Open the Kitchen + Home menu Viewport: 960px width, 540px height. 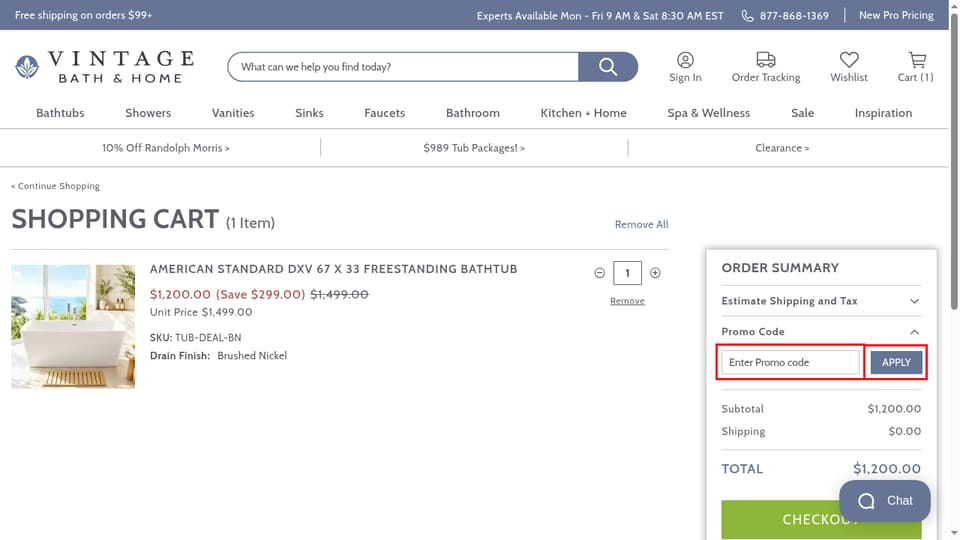pyautogui.click(x=583, y=113)
